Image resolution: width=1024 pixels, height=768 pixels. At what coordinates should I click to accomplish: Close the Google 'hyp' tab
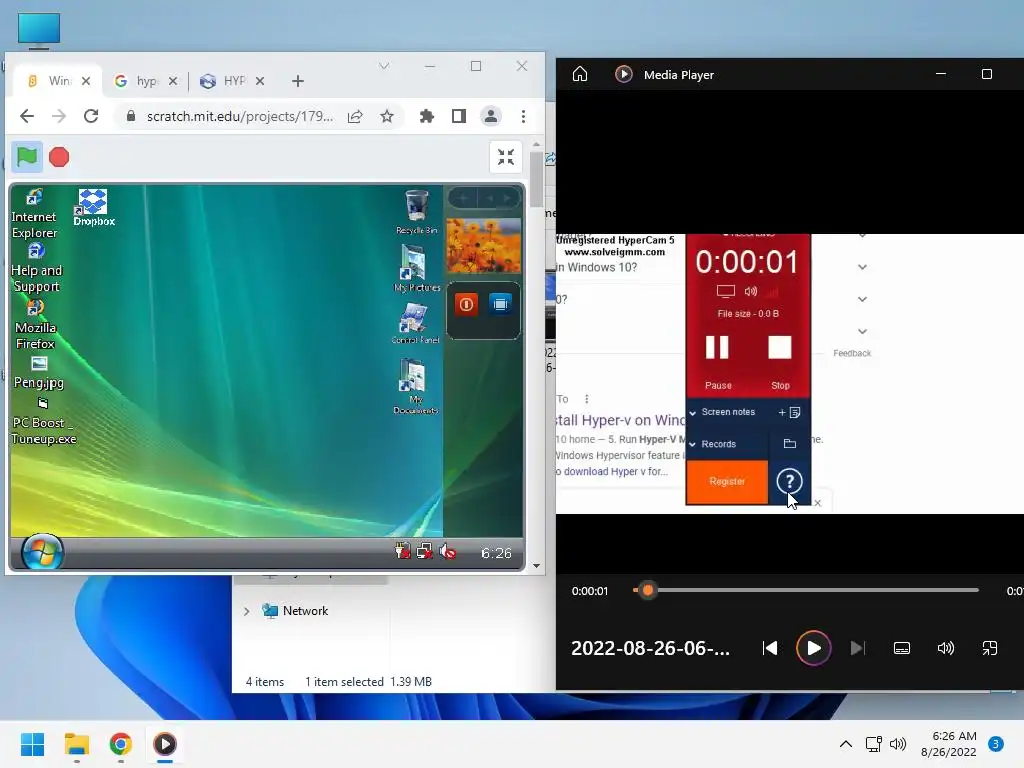pos(172,81)
